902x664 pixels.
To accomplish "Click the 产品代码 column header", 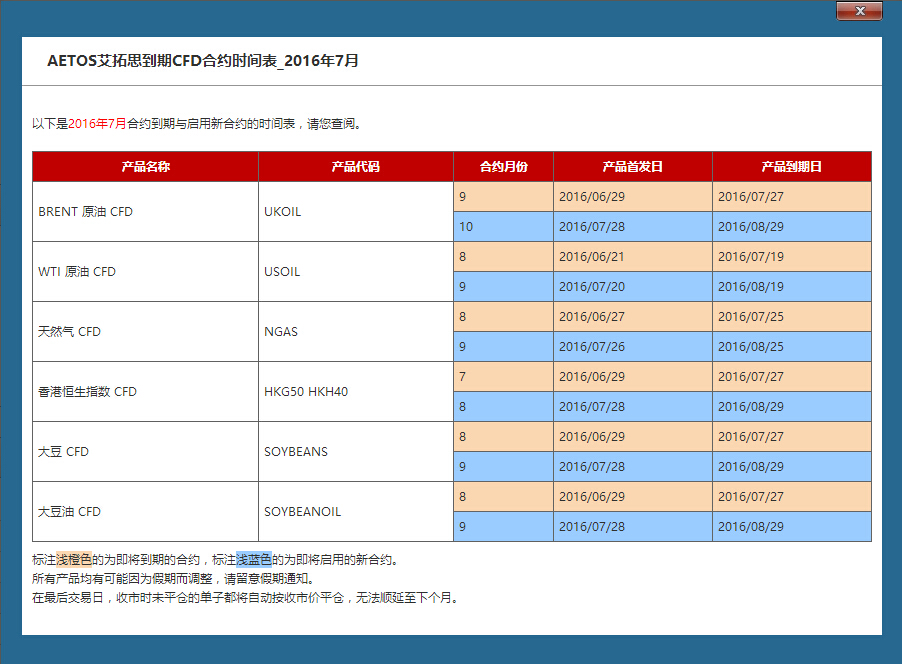I will pos(355,166).
